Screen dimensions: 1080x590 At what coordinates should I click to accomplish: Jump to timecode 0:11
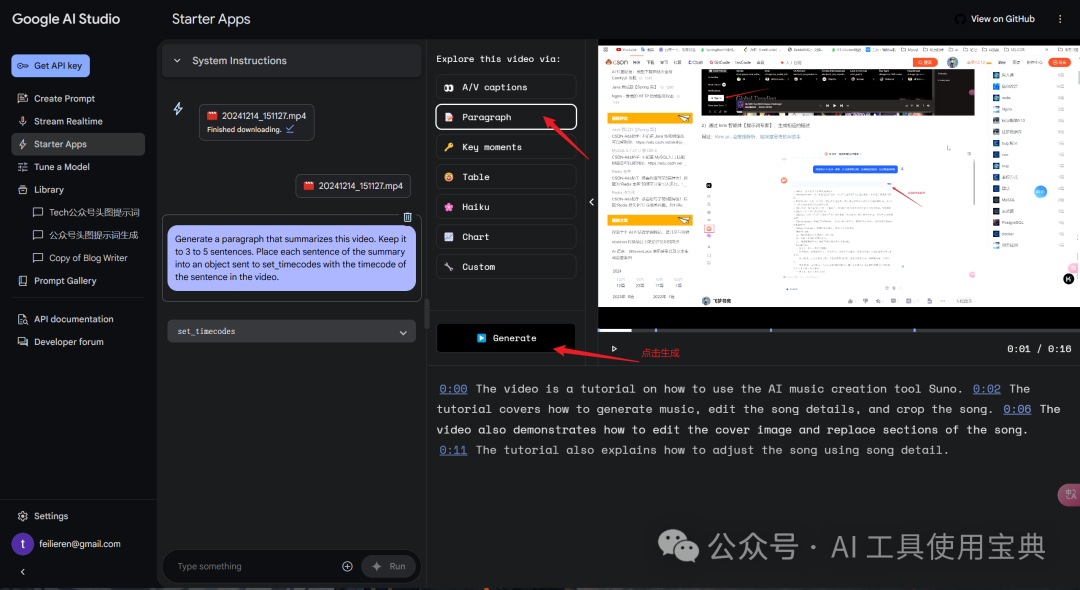point(453,450)
